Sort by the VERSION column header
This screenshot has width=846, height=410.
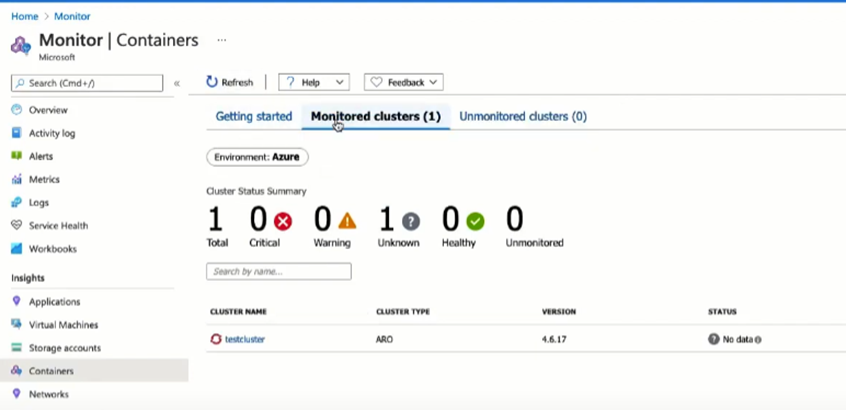pos(559,312)
